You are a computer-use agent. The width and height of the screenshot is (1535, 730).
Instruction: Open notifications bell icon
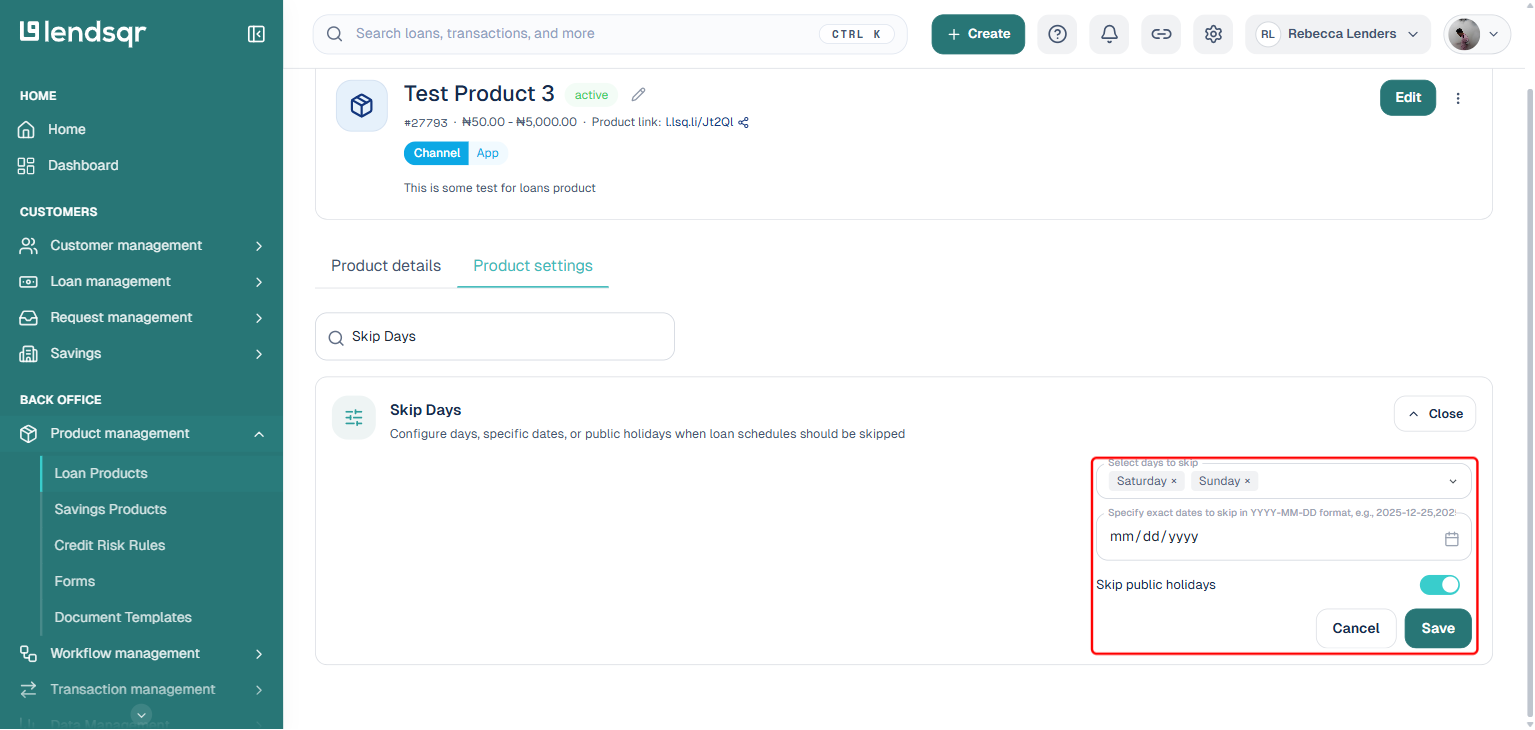(1109, 34)
